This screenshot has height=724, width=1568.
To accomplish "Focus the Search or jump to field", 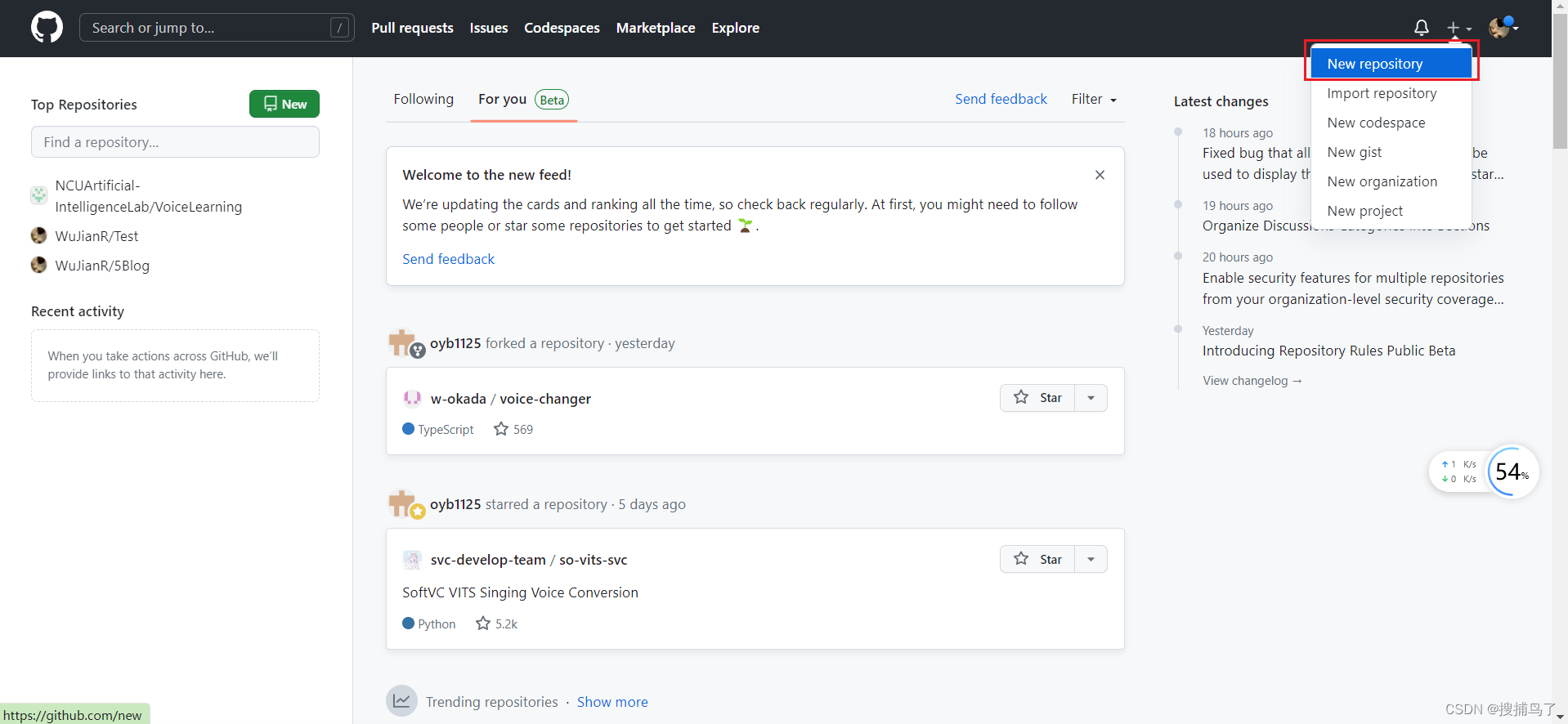I will [217, 28].
